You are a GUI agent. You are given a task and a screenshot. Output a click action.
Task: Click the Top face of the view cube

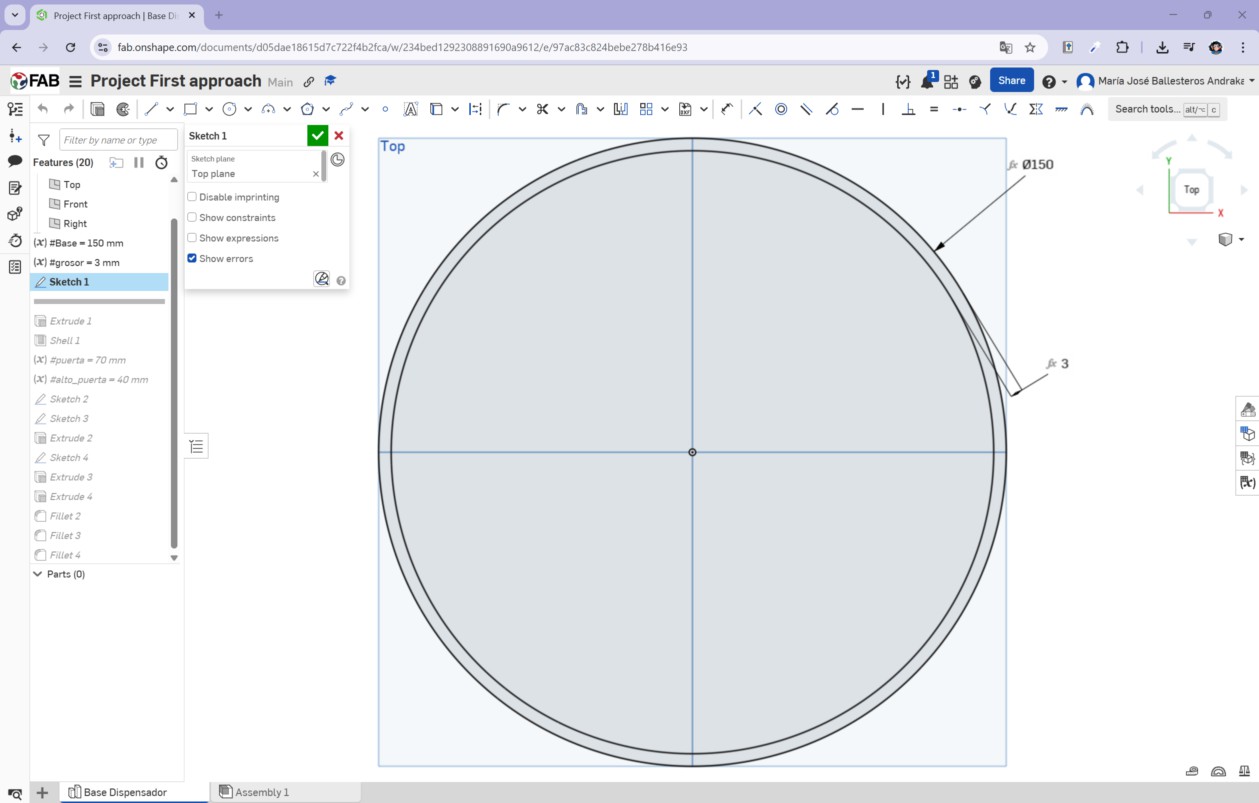(x=1191, y=189)
